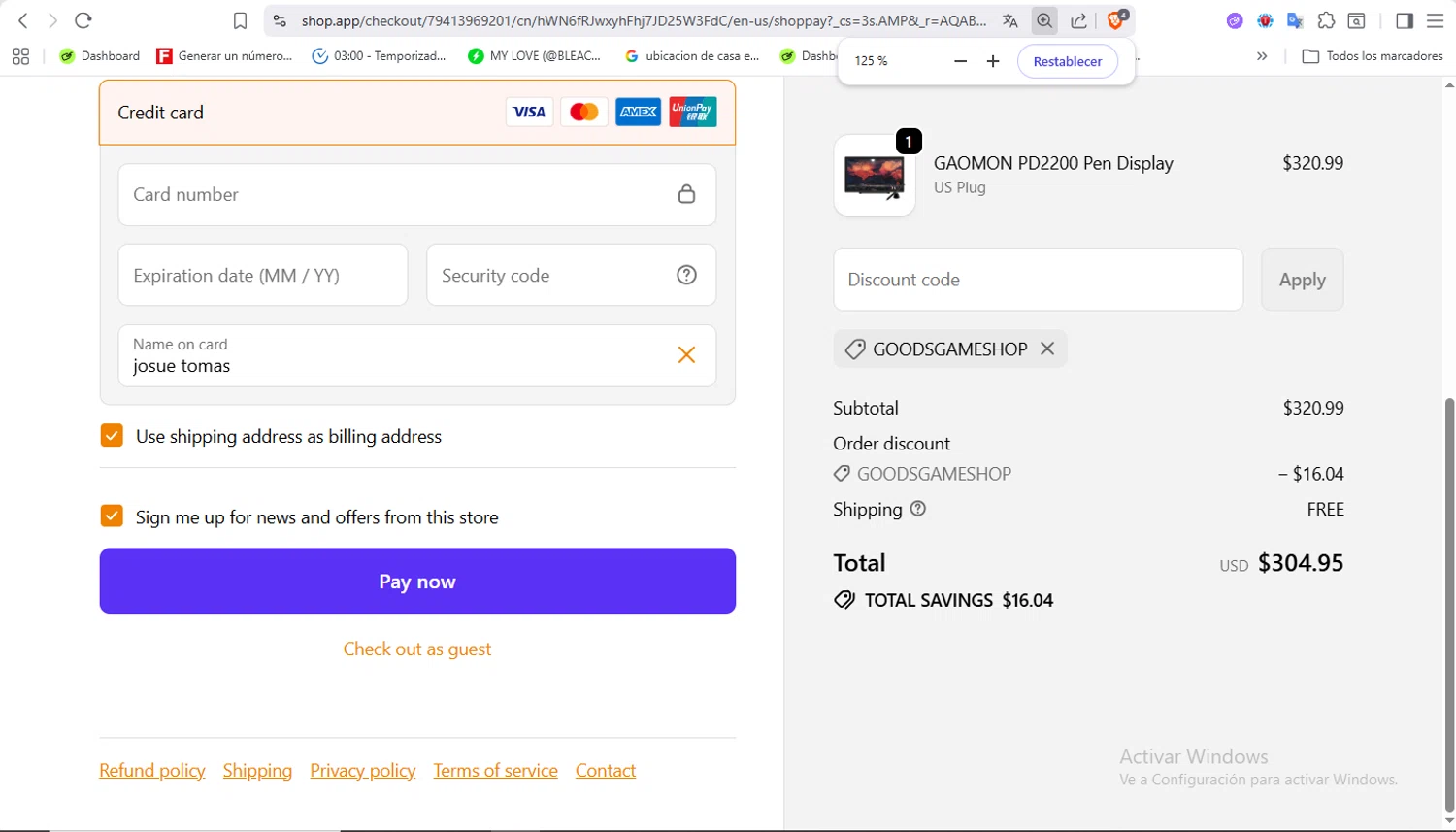Open the Contact link
Viewport: 1456px width, 832px height.
606,770
